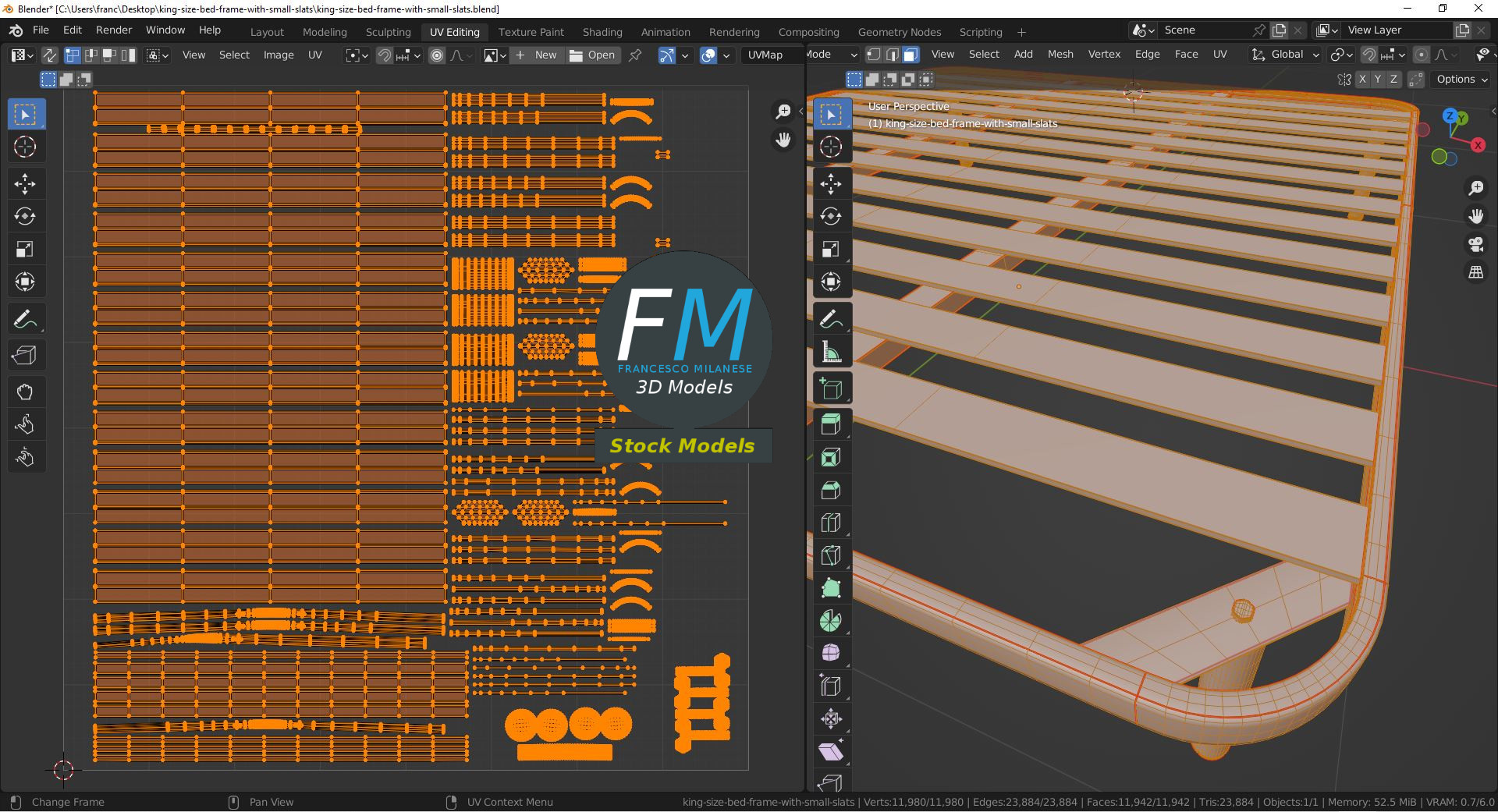Open the UVMap selector dropdown

click(772, 55)
